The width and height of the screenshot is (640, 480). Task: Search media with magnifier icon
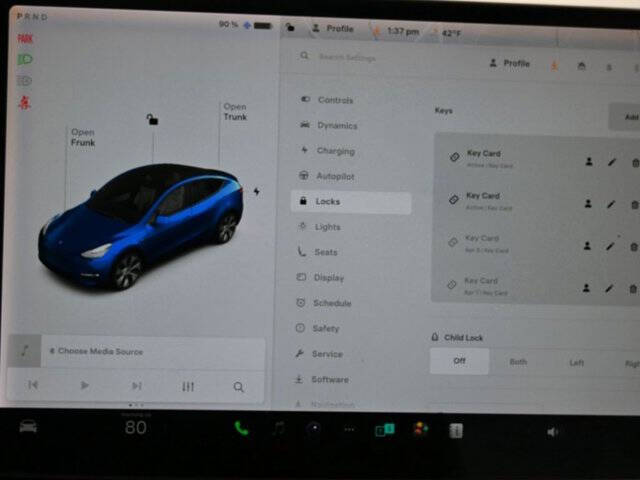pyautogui.click(x=239, y=387)
